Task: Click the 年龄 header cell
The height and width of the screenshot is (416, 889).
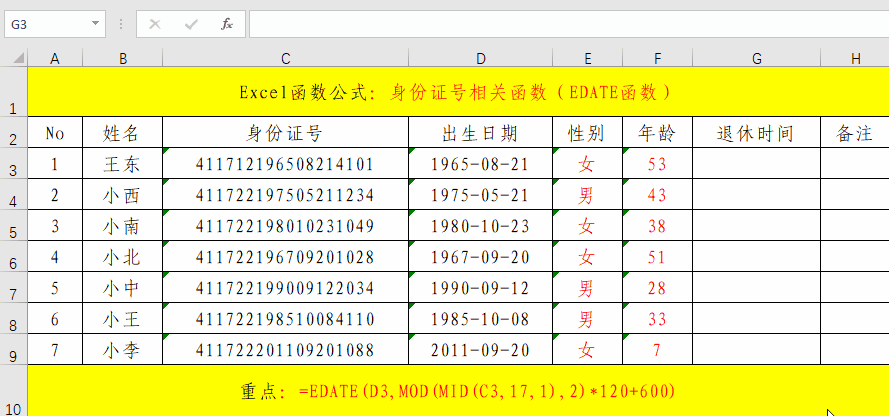Action: (x=657, y=133)
